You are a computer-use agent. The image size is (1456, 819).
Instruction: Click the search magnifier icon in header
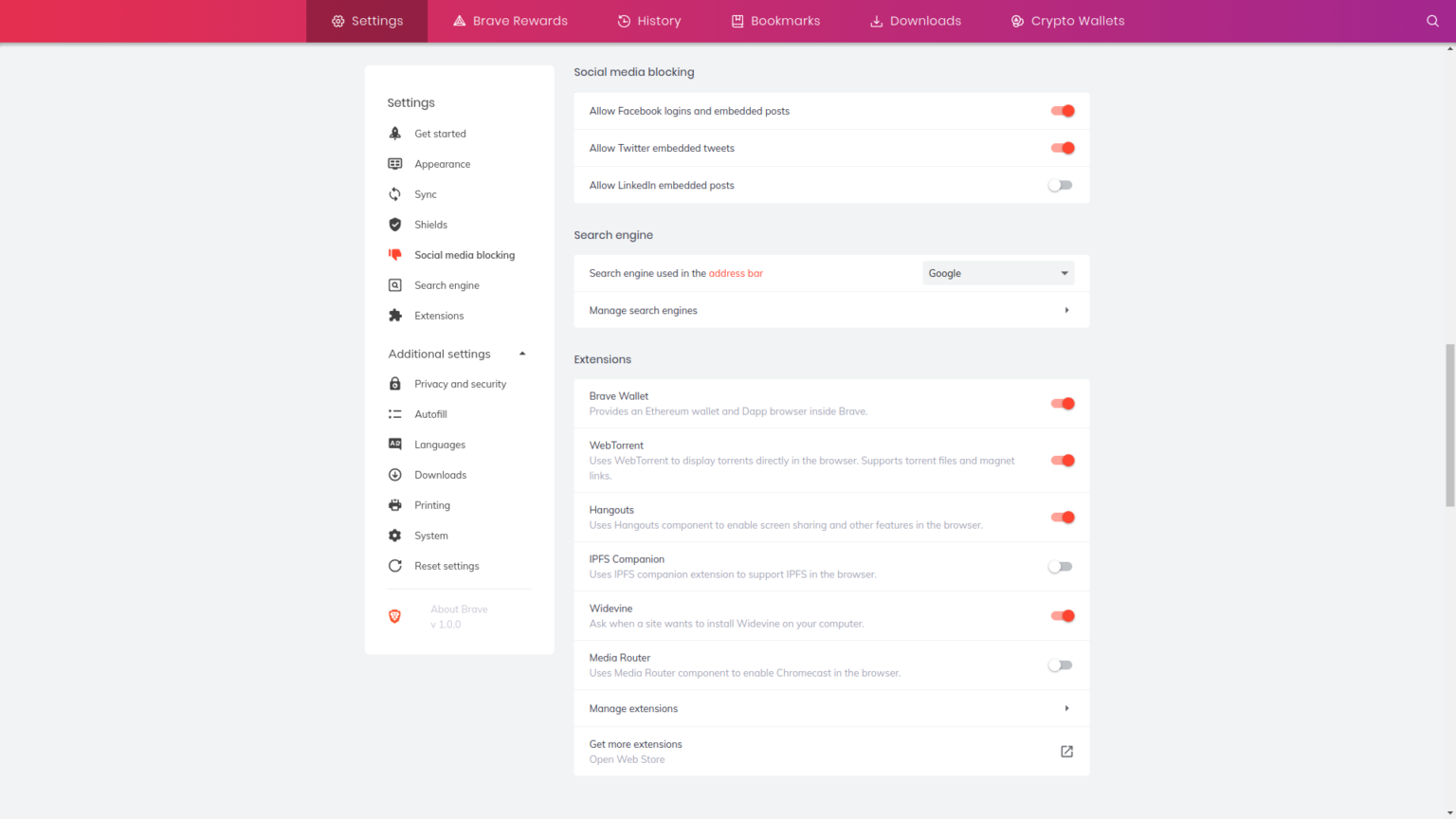1432,21
